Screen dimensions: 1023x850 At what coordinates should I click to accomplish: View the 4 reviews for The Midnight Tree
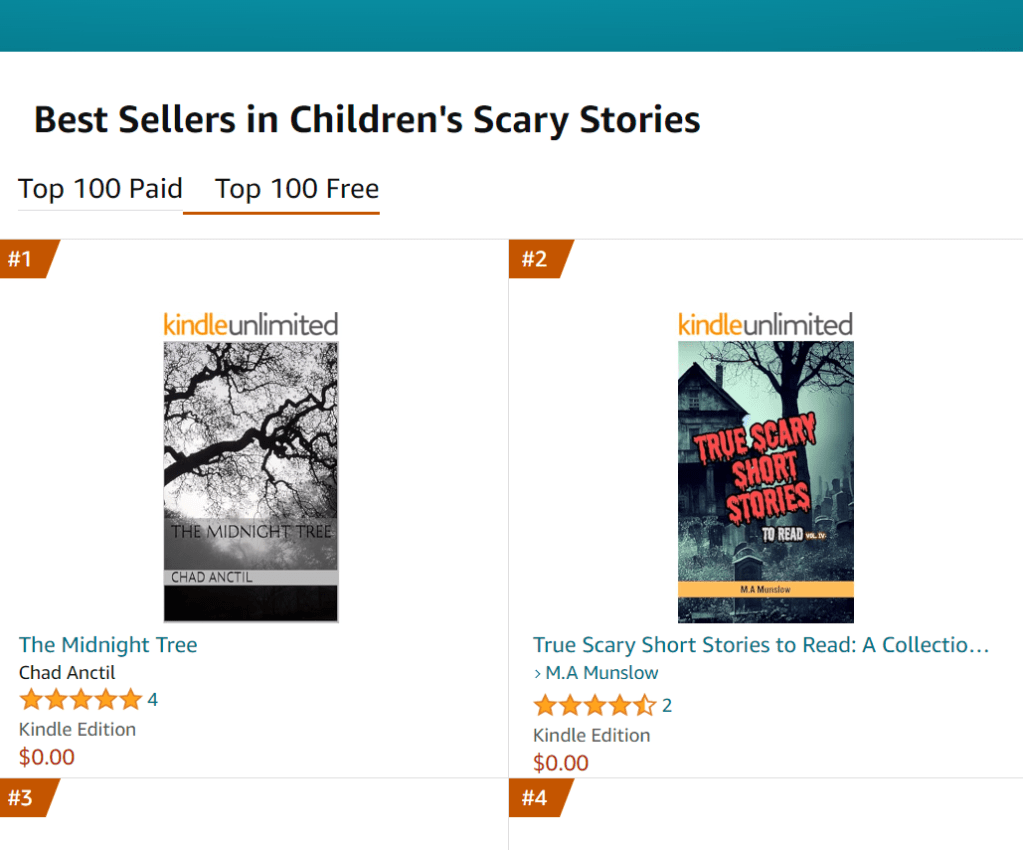(153, 700)
